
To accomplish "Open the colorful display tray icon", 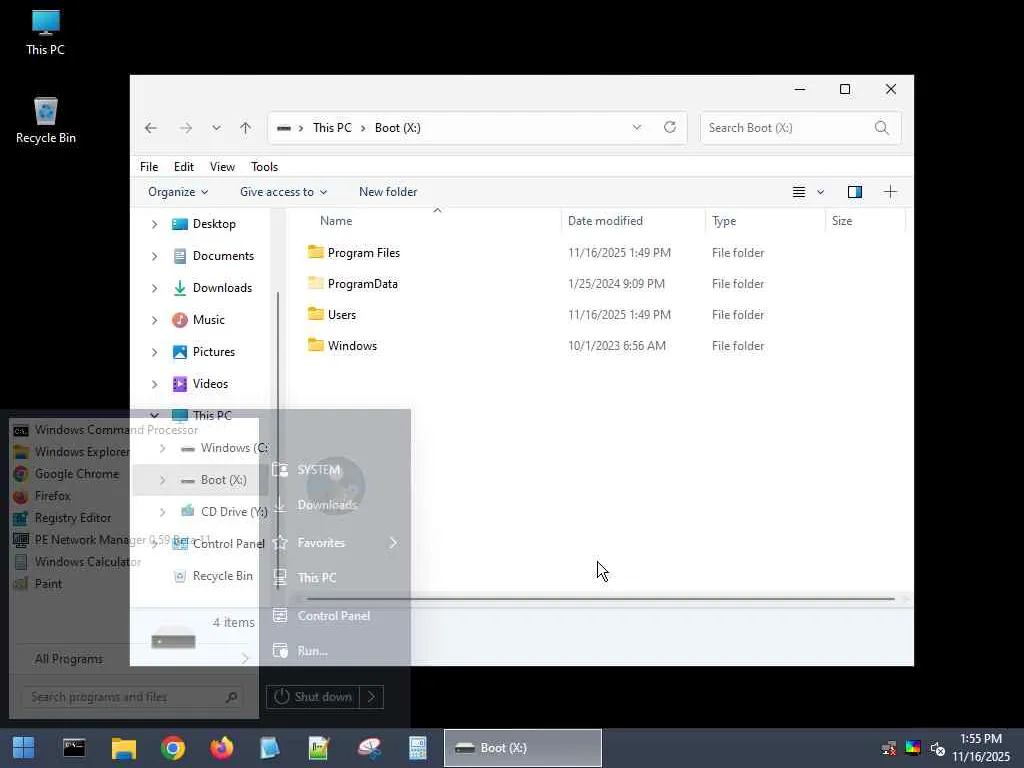I will (x=913, y=748).
